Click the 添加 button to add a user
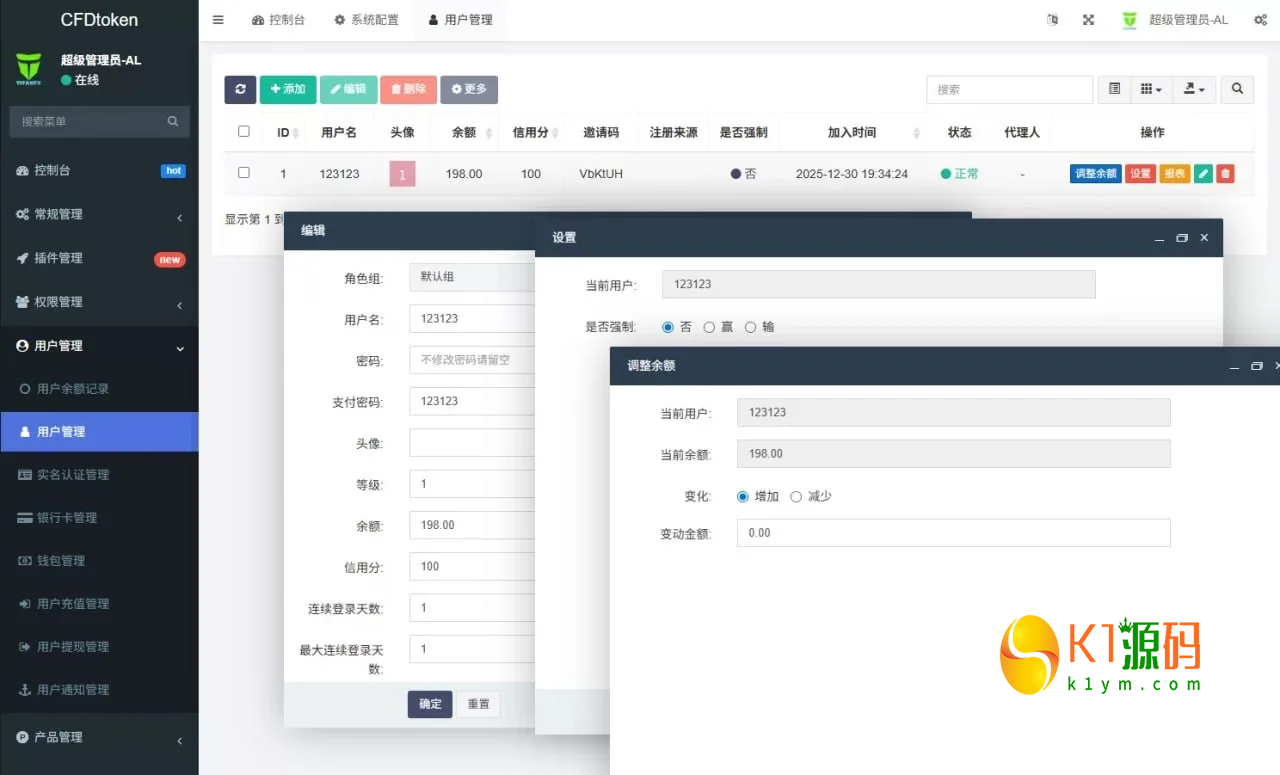Image resolution: width=1280 pixels, height=775 pixels. [288, 89]
